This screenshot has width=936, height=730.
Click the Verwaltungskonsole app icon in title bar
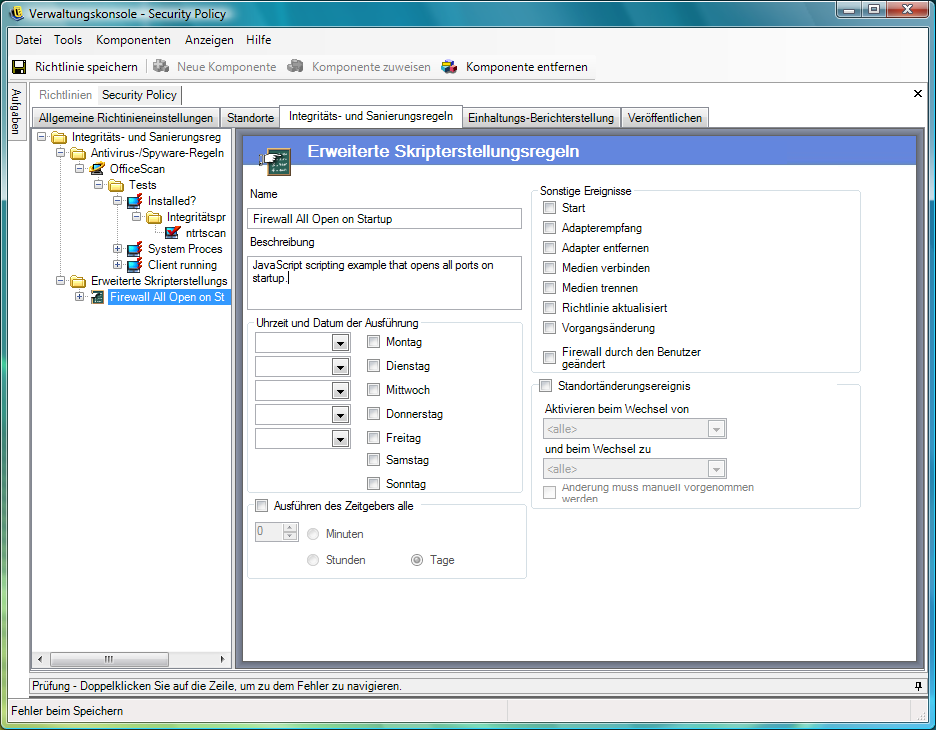17,13
